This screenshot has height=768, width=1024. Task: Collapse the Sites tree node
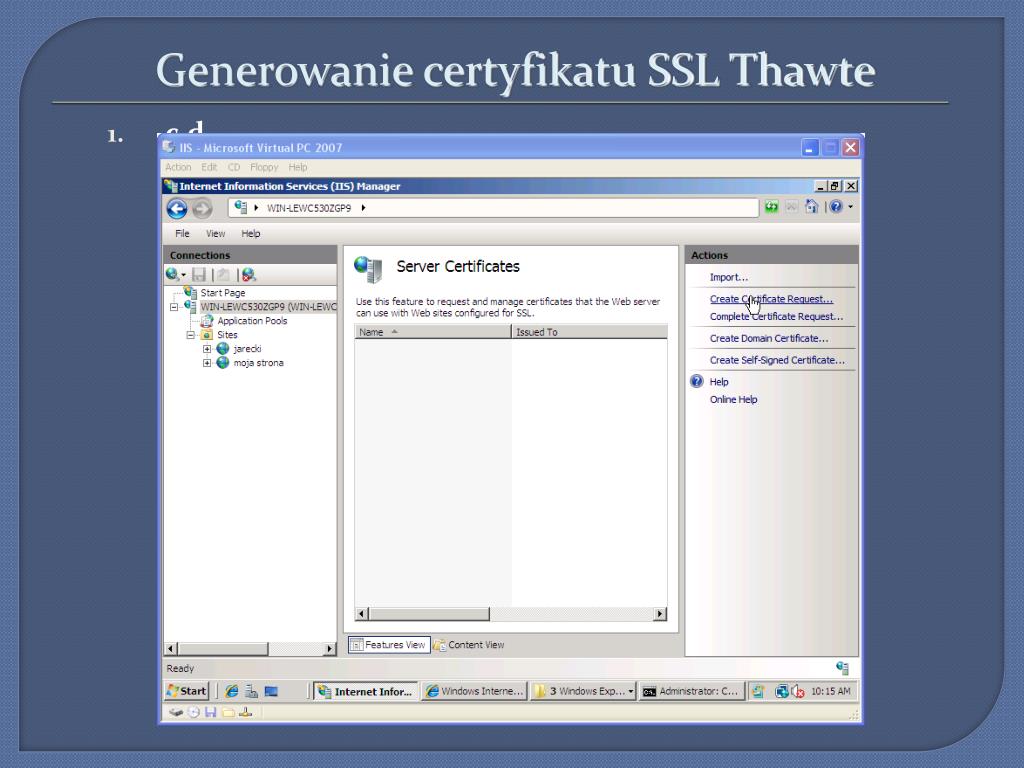click(191, 335)
